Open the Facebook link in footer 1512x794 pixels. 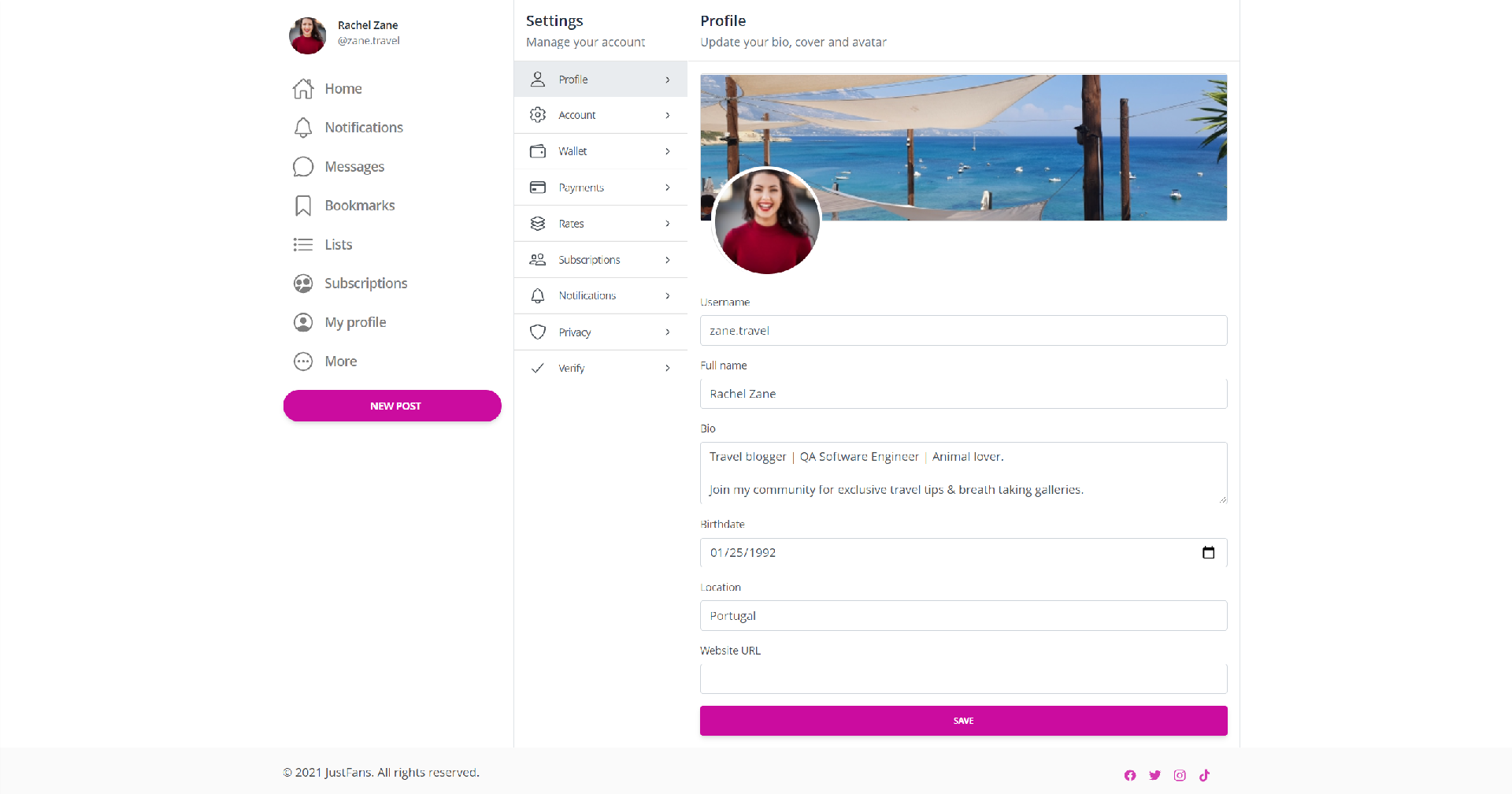point(1130,775)
